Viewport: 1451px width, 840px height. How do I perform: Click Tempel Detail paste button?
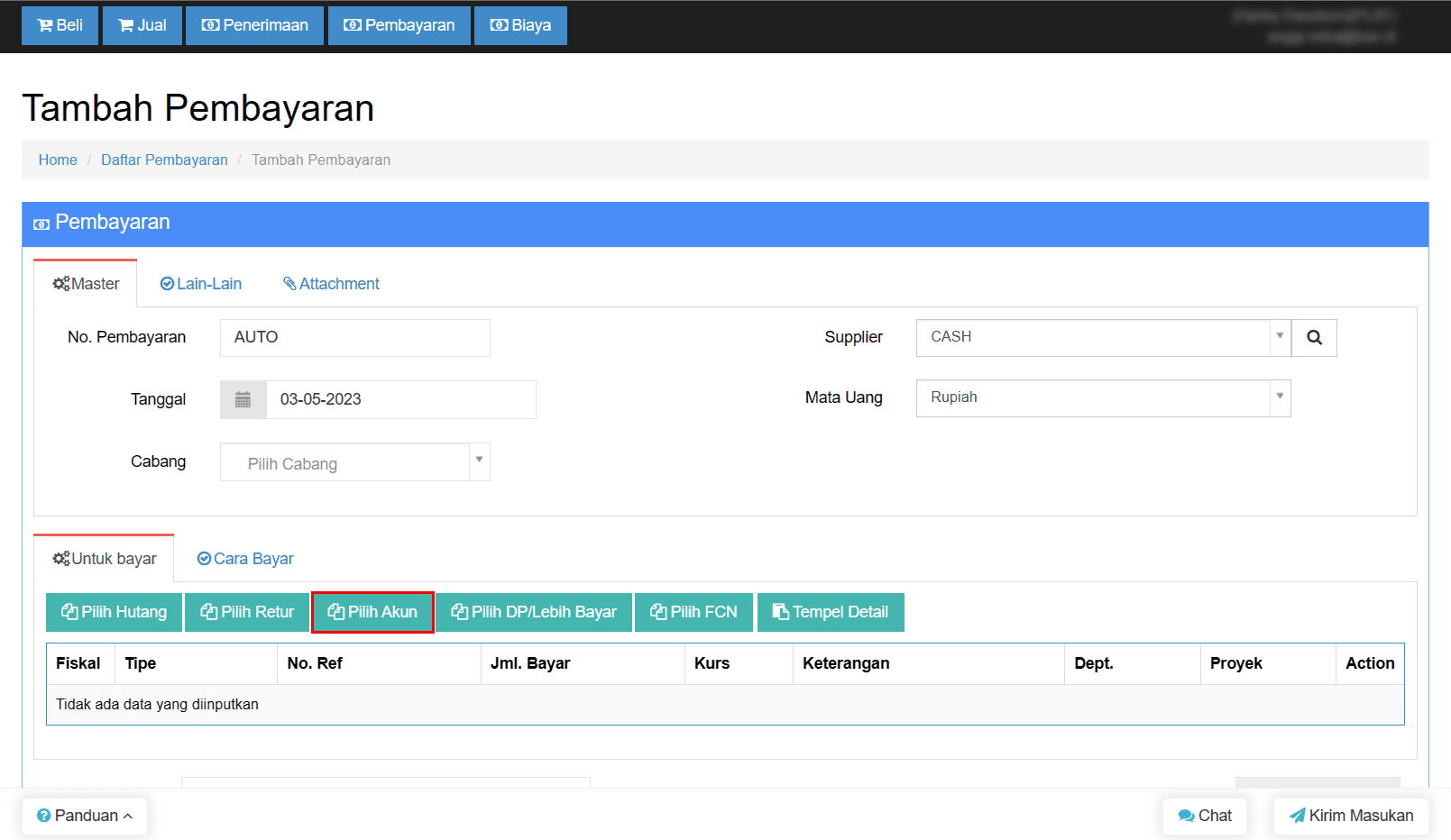[x=831, y=612]
